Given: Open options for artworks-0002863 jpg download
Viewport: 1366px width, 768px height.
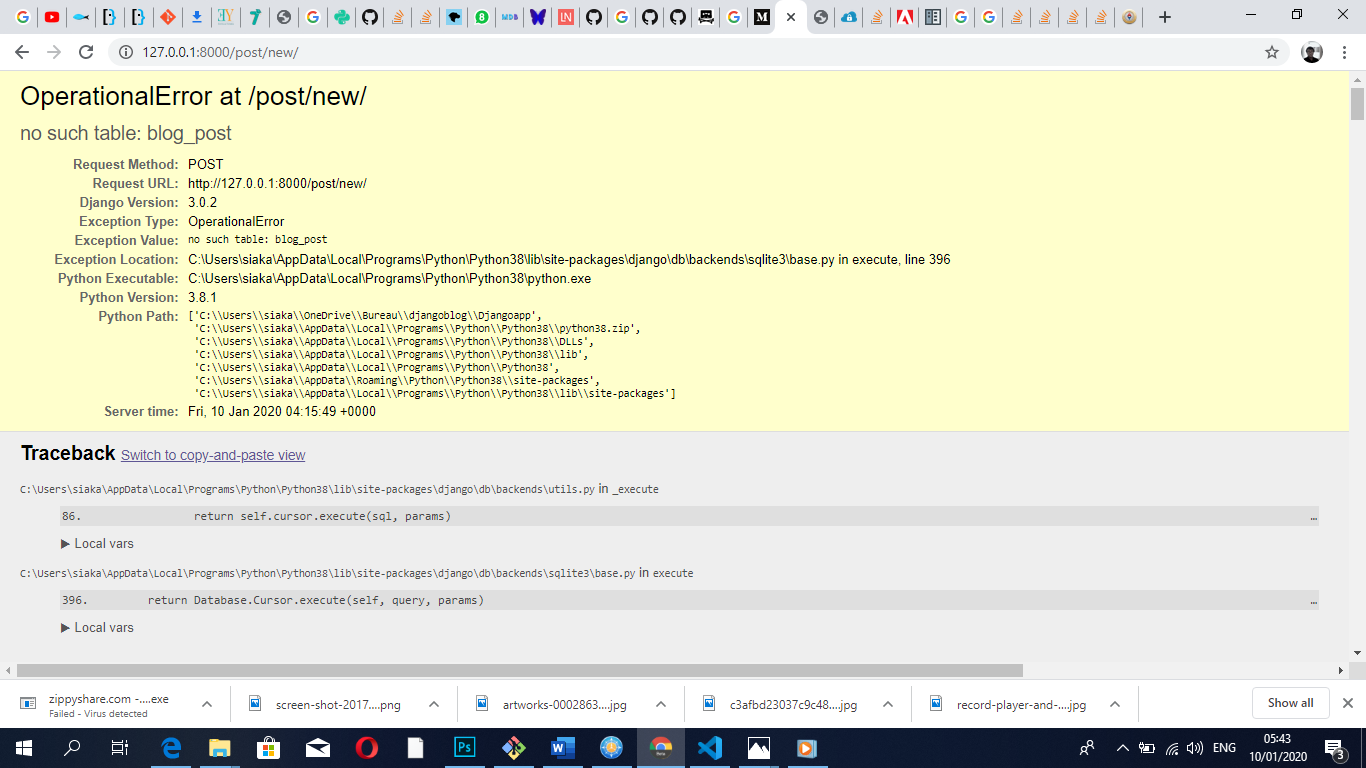Looking at the screenshot, I should click(661, 704).
